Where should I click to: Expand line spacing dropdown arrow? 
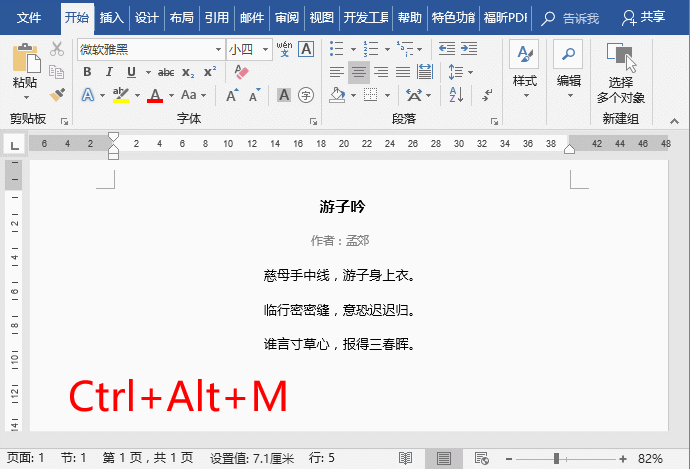point(470,72)
